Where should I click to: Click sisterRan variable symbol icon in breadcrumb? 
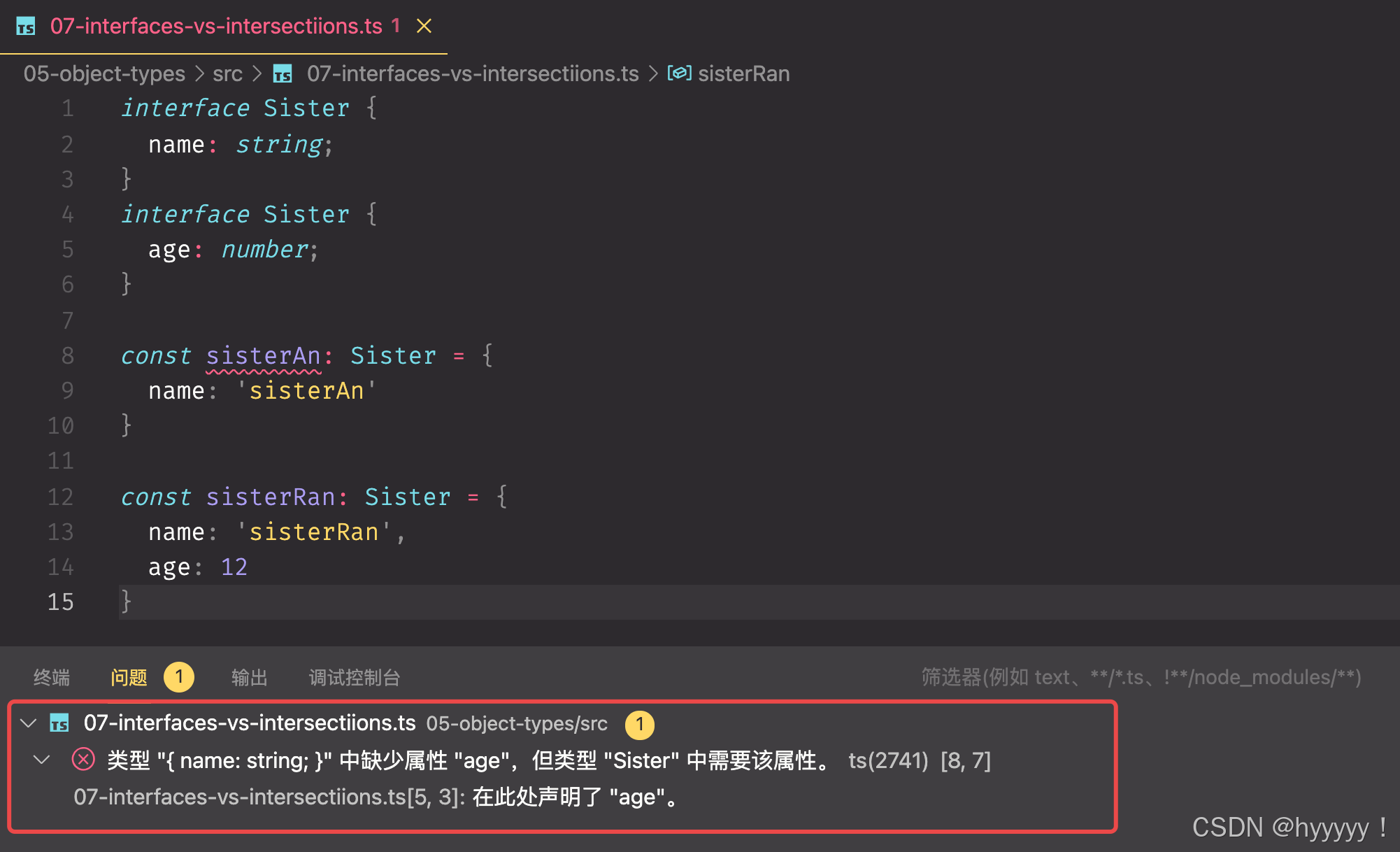(x=679, y=73)
